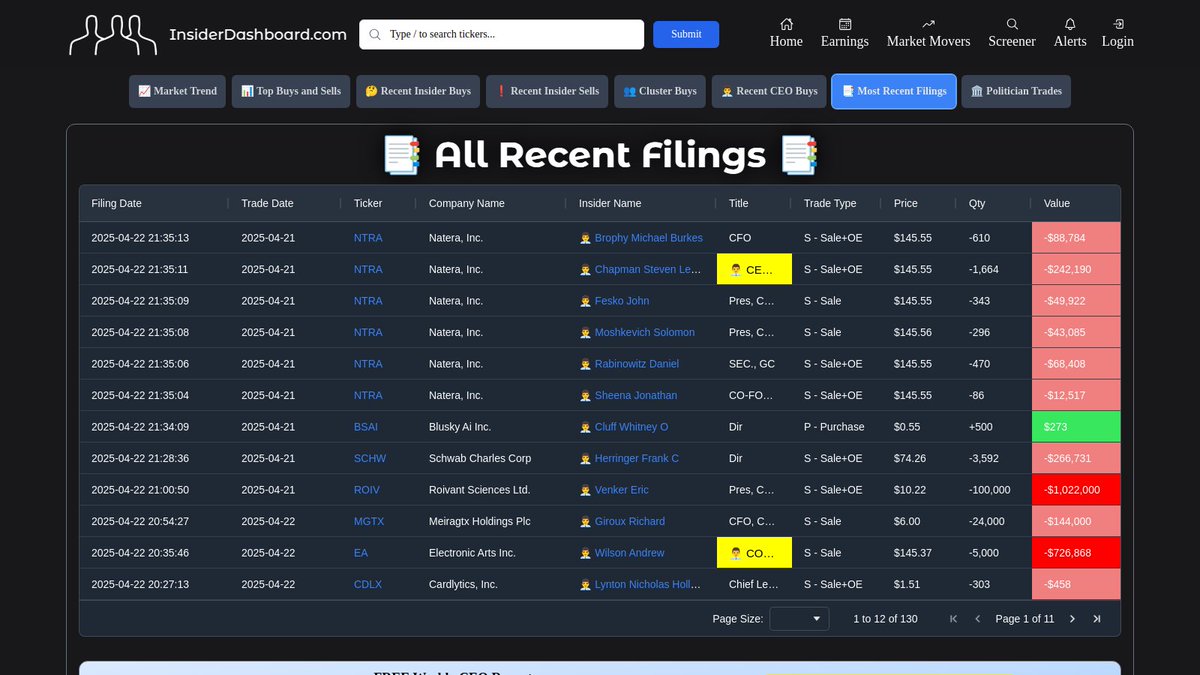Screen dimensions: 1200x675
Task: Sort by Ticker column header
Action: (368, 203)
